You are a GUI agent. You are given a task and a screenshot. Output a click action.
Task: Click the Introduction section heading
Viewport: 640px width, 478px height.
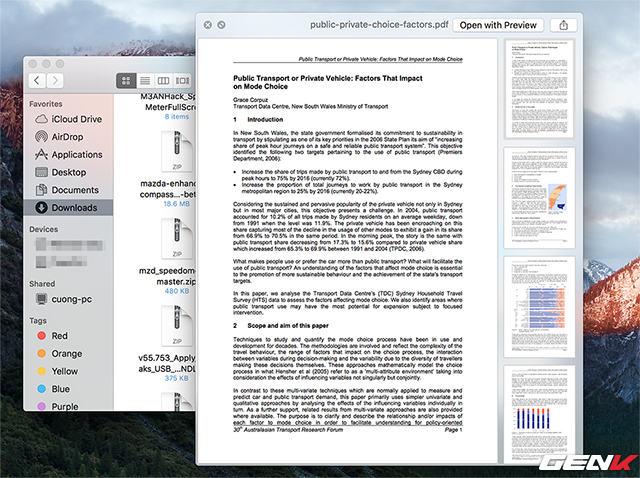(x=265, y=120)
